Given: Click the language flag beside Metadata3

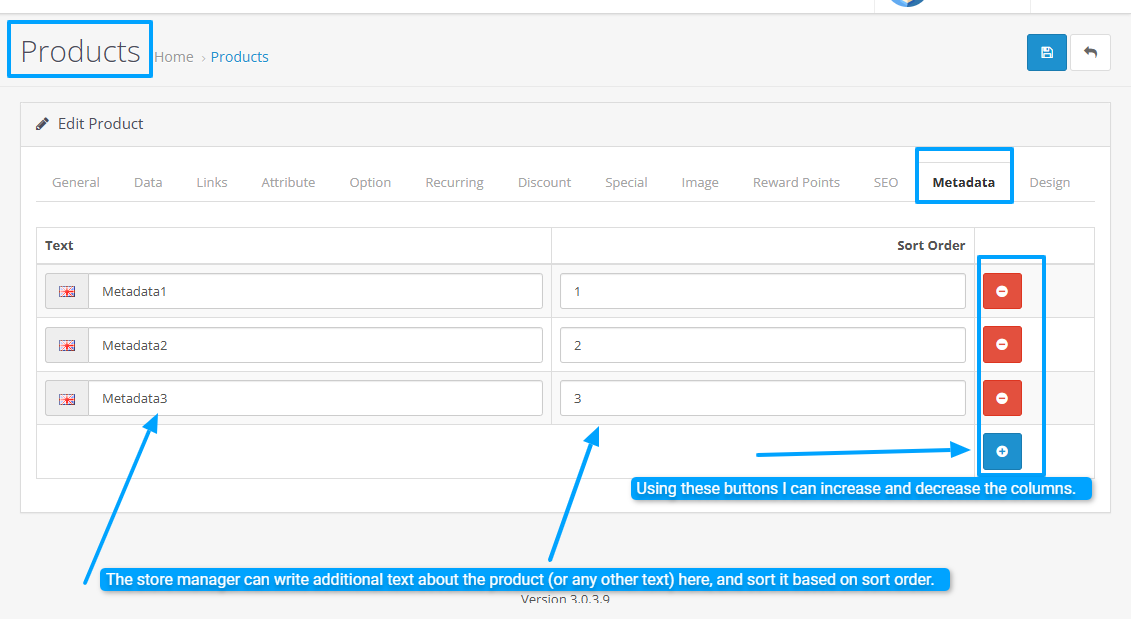Looking at the screenshot, I should (x=67, y=399).
